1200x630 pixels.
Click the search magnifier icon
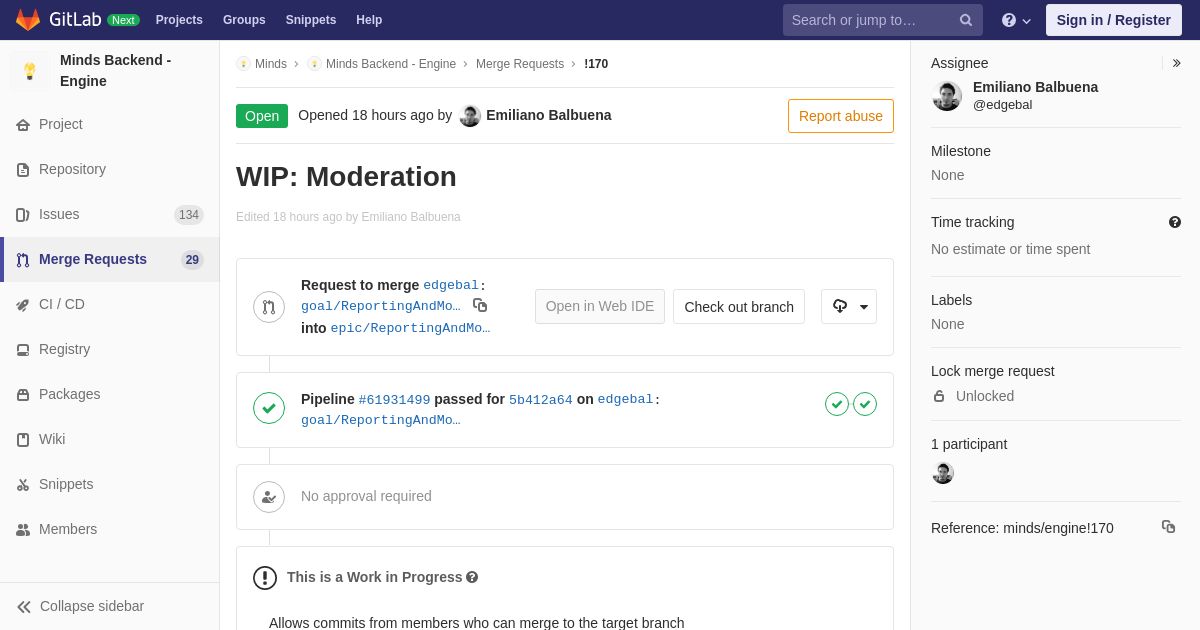966,20
